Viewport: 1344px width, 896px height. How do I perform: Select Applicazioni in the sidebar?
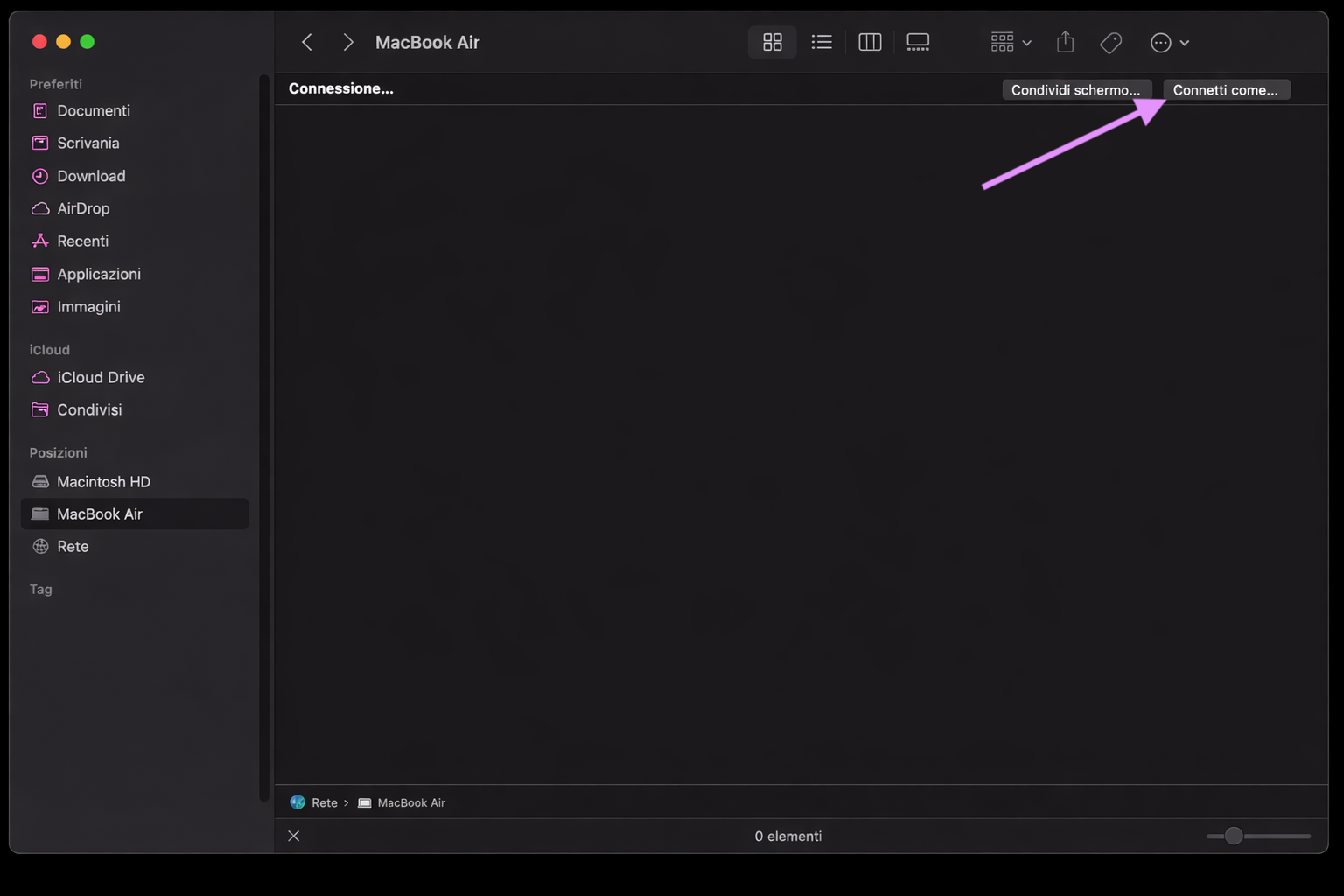[99, 273]
